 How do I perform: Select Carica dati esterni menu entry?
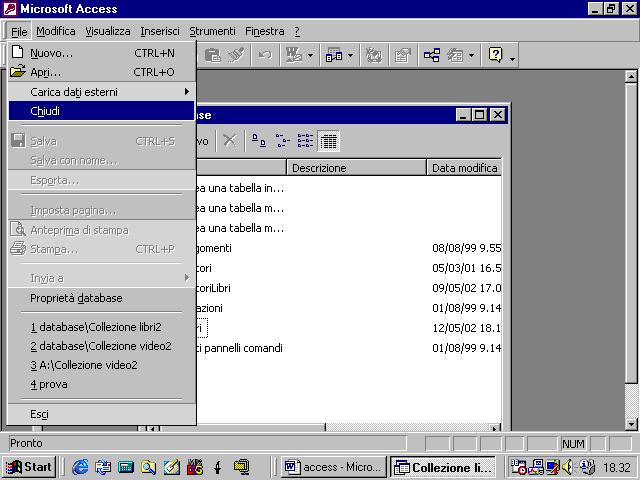[x=101, y=92]
